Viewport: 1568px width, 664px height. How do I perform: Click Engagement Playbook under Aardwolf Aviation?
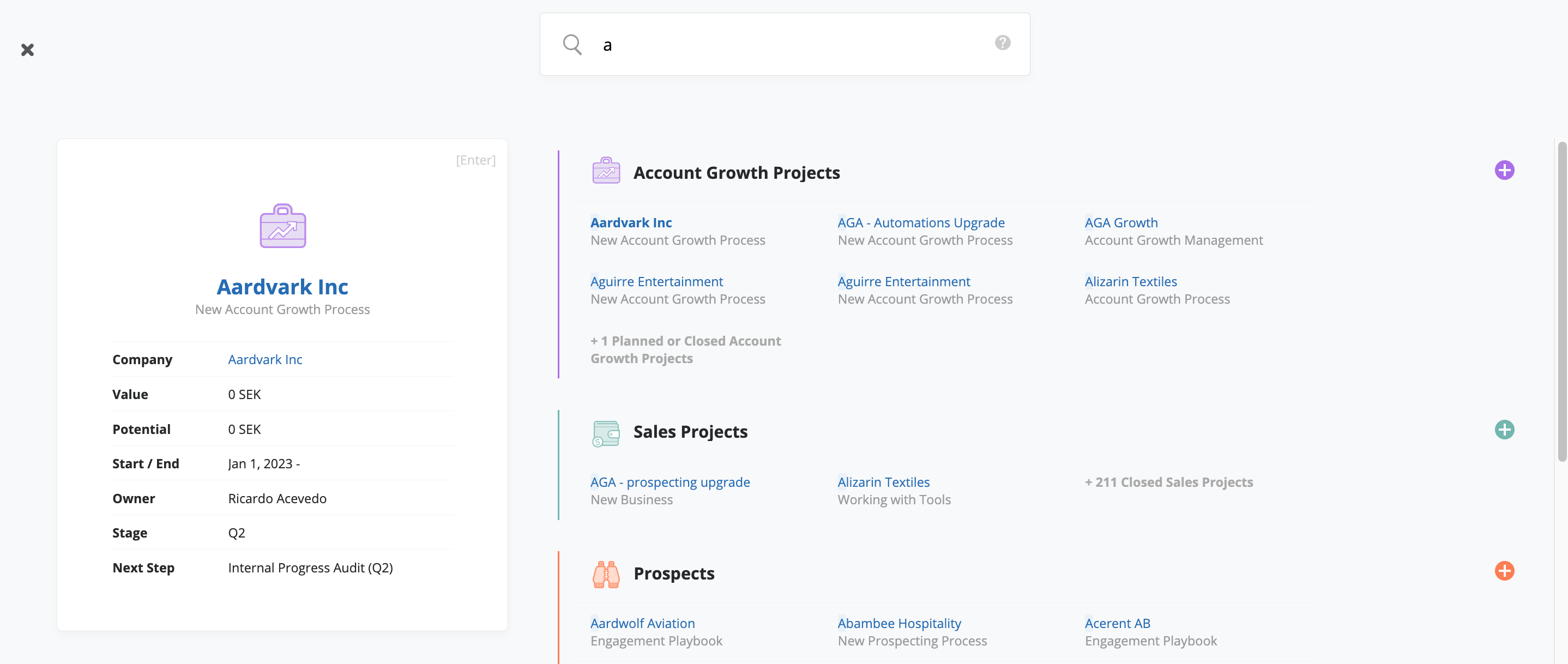pos(656,642)
